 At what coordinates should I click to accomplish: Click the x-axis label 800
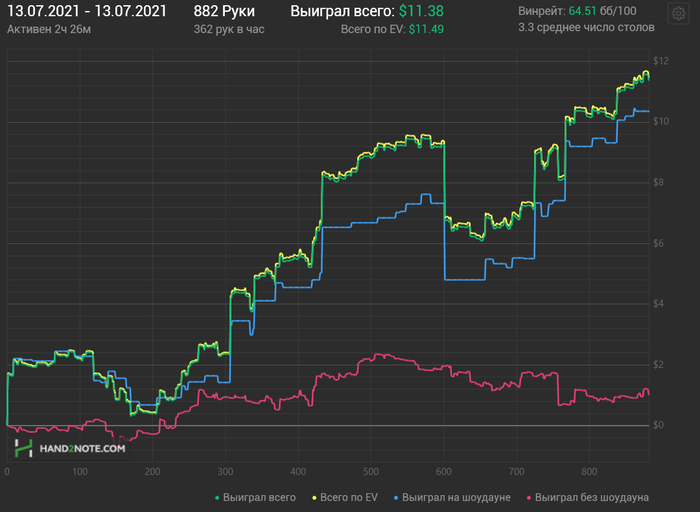[x=589, y=472]
